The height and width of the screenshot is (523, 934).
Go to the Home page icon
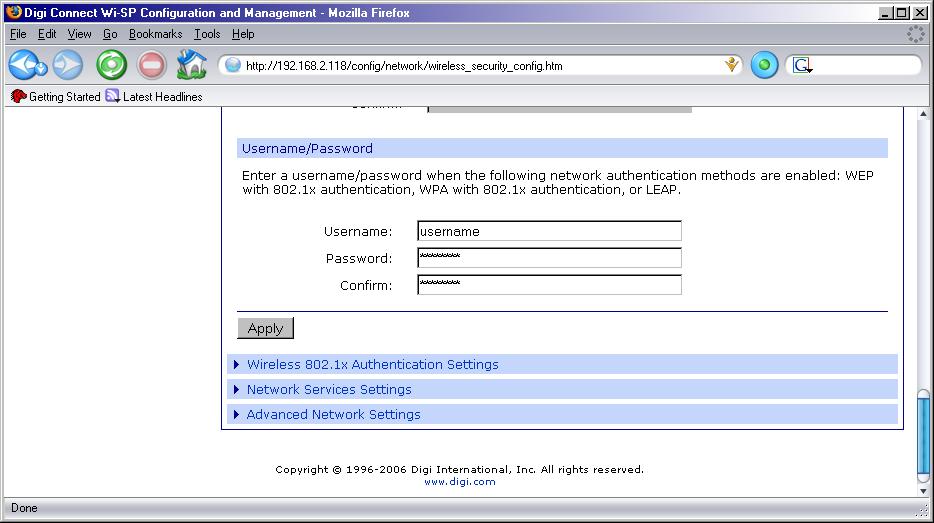[x=191, y=66]
